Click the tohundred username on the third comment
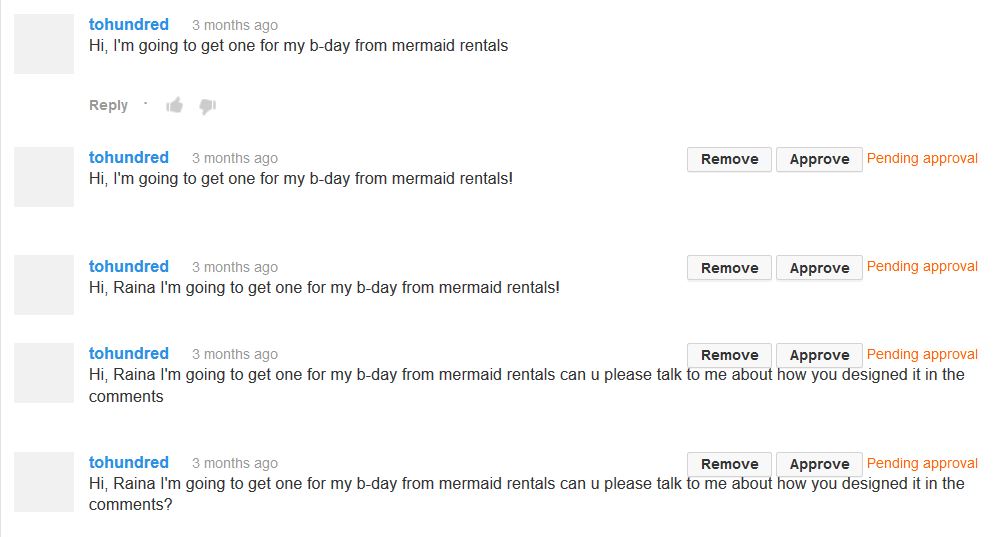The height and width of the screenshot is (537, 998). (x=129, y=266)
